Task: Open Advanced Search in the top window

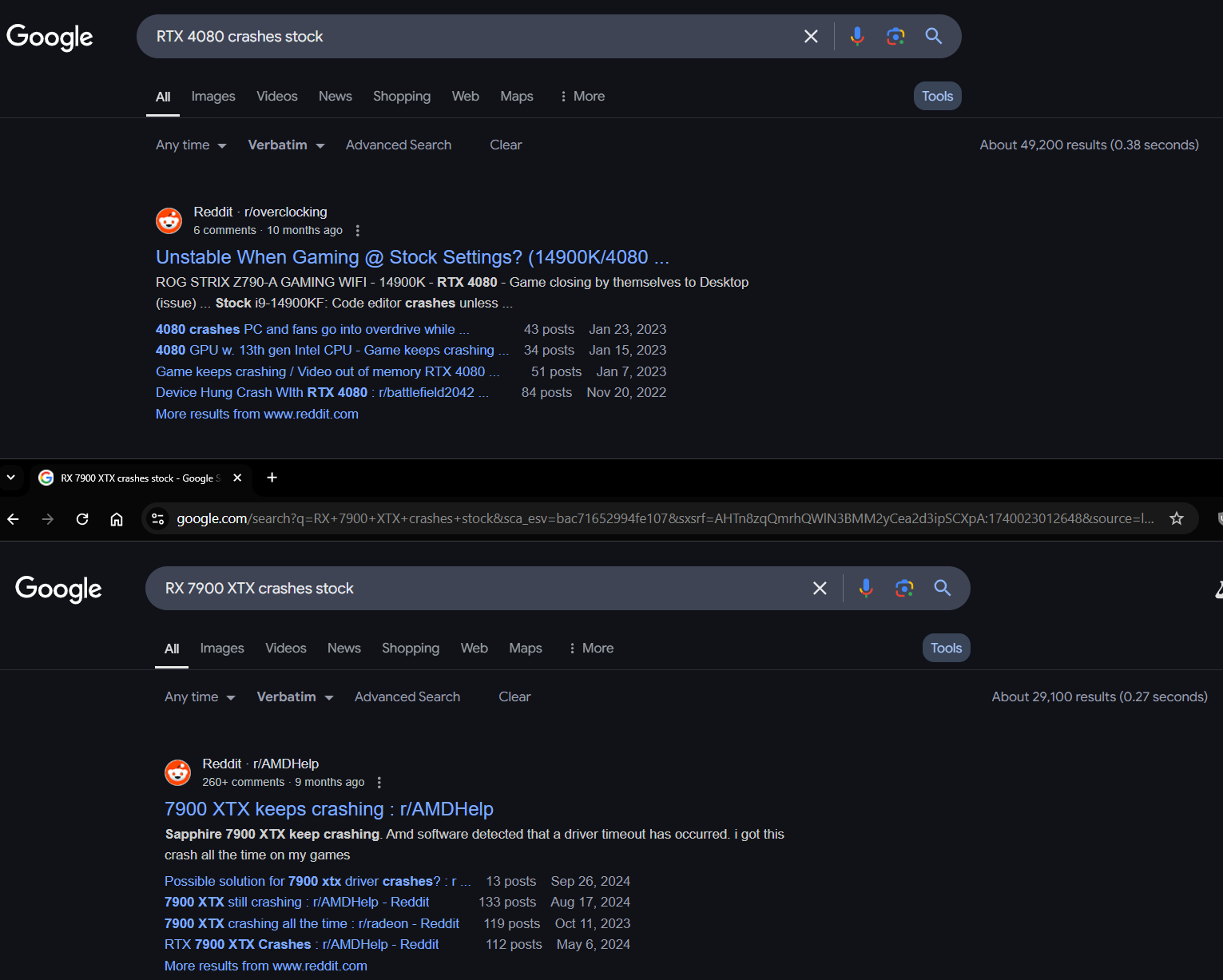Action: coord(399,145)
